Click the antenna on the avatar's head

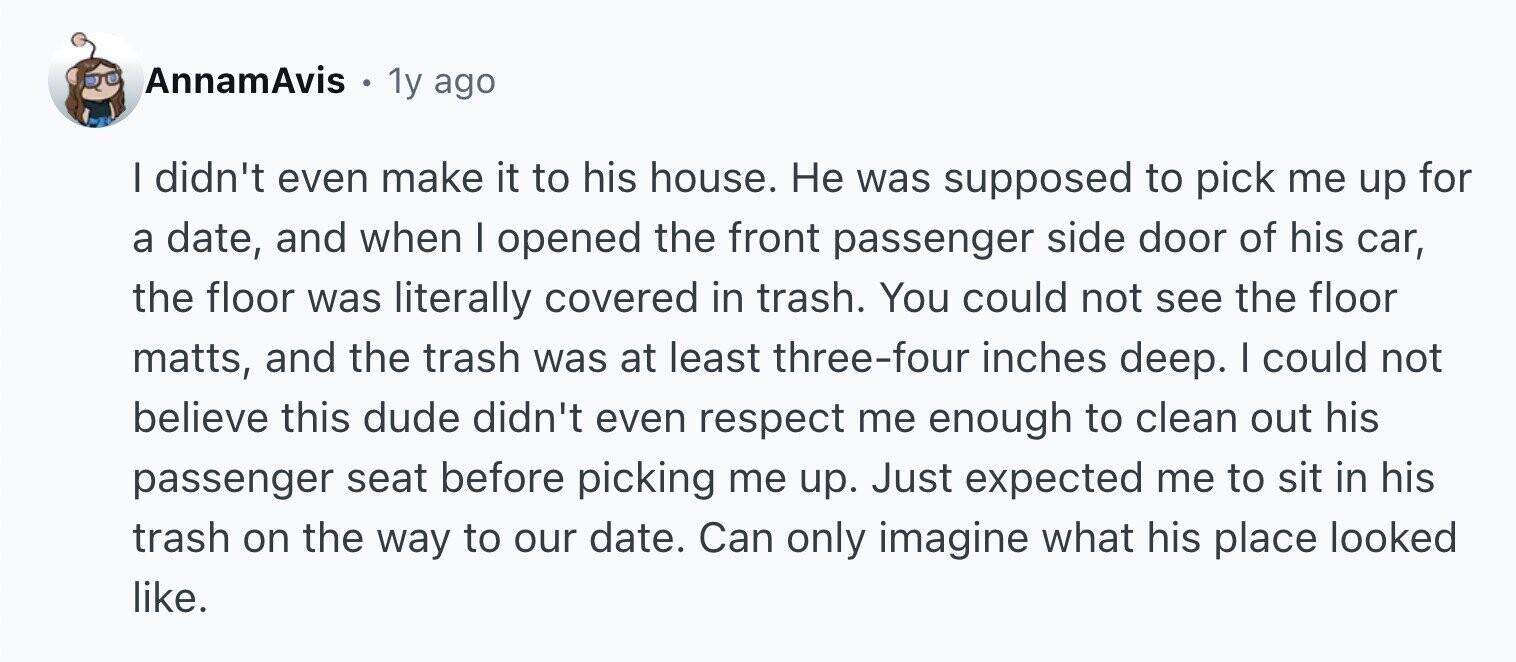[x=81, y=43]
